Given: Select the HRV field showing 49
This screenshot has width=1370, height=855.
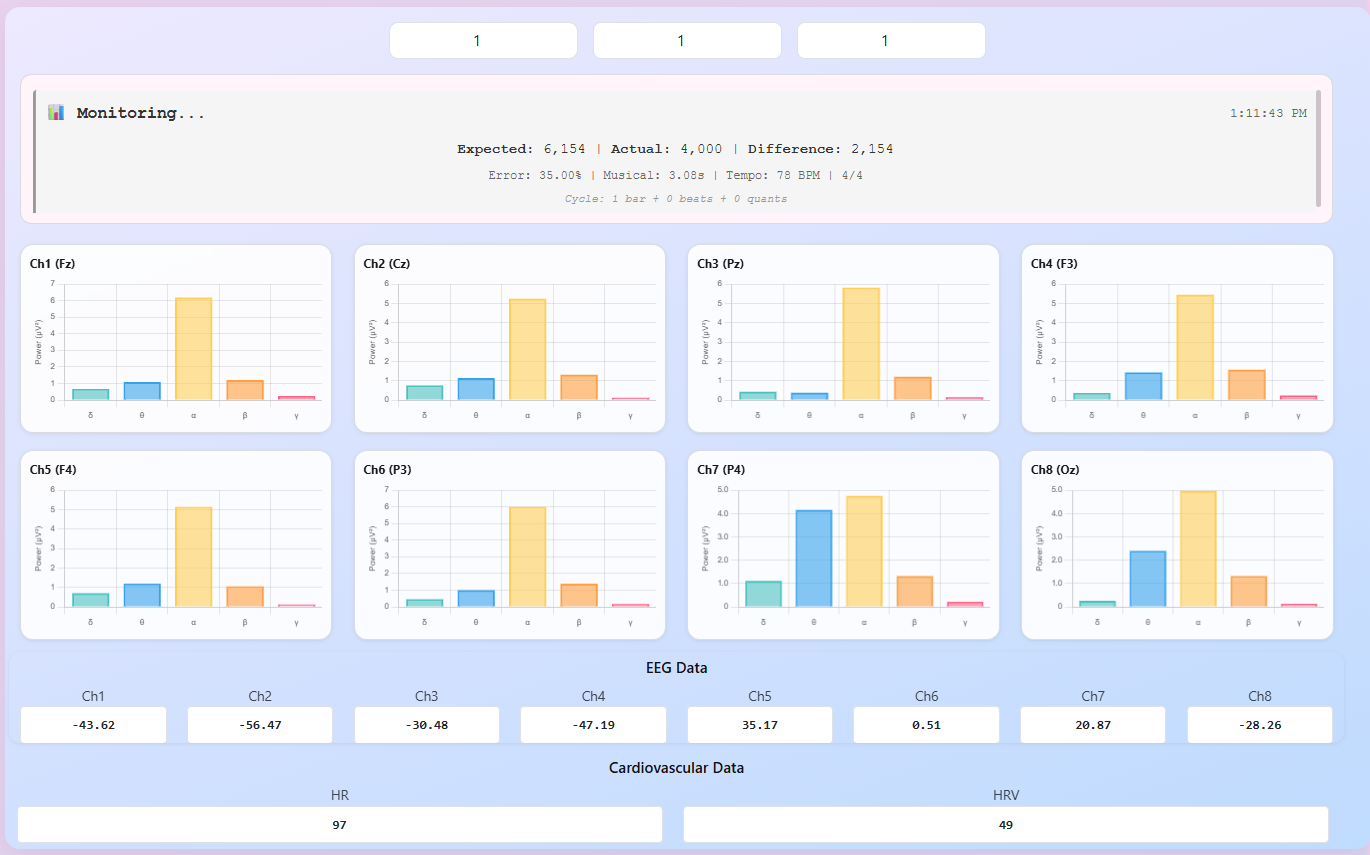Looking at the screenshot, I should 1006,824.
